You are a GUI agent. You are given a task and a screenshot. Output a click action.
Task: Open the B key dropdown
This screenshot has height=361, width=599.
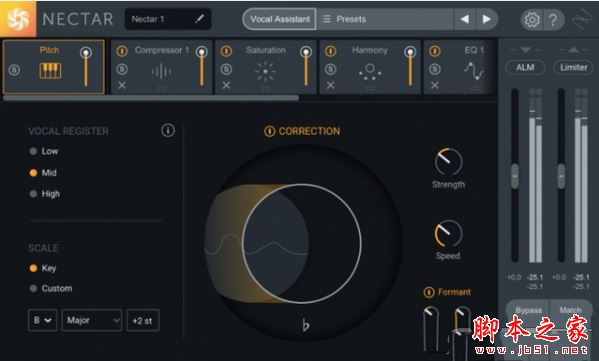pyautogui.click(x=42, y=320)
